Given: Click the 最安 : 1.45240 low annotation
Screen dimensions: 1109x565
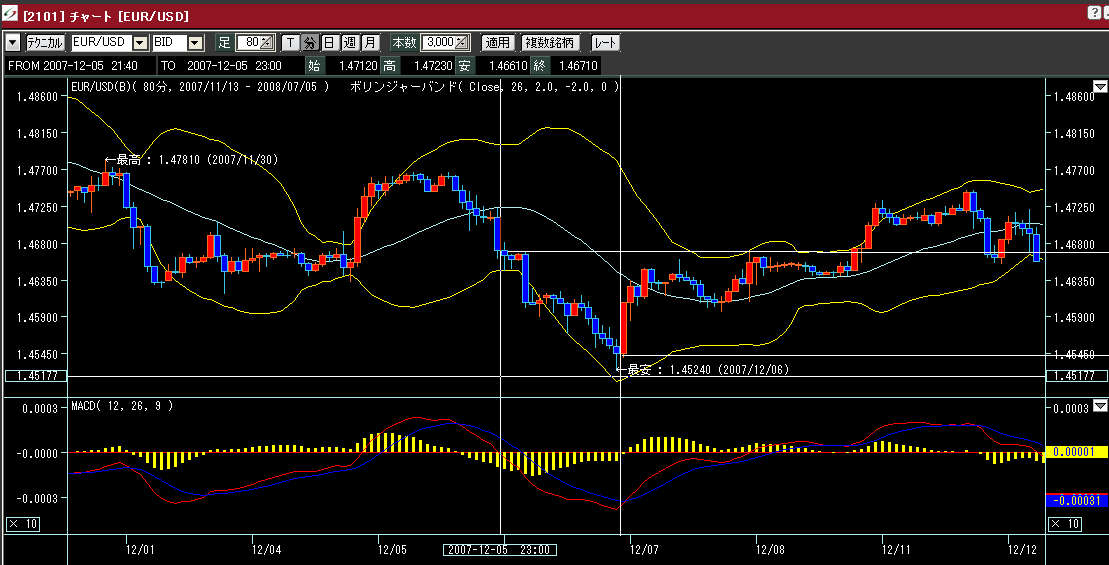Looking at the screenshot, I should (702, 369).
